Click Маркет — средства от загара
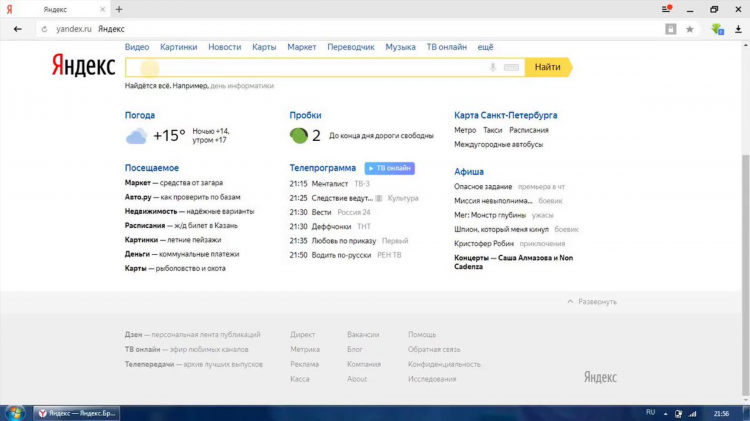 point(174,183)
